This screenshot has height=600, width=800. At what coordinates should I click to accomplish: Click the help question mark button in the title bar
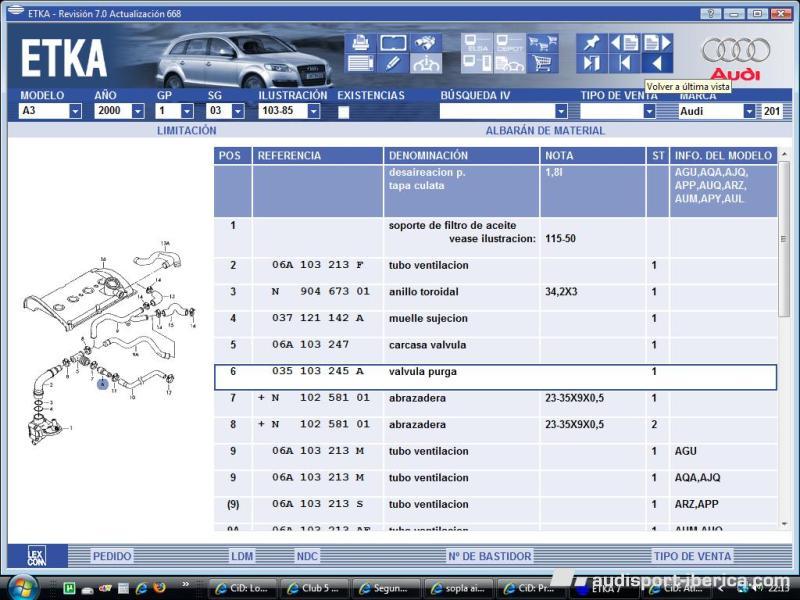tap(711, 14)
